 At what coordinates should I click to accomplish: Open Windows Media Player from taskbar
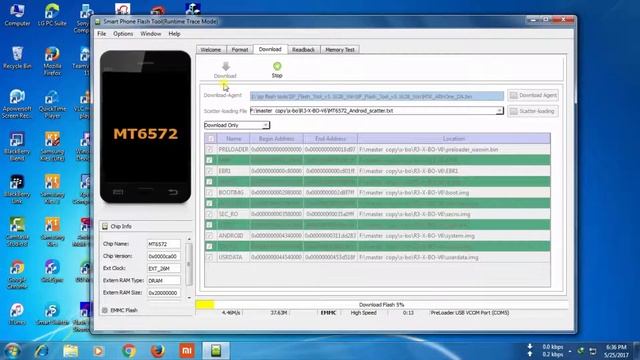tap(98, 351)
